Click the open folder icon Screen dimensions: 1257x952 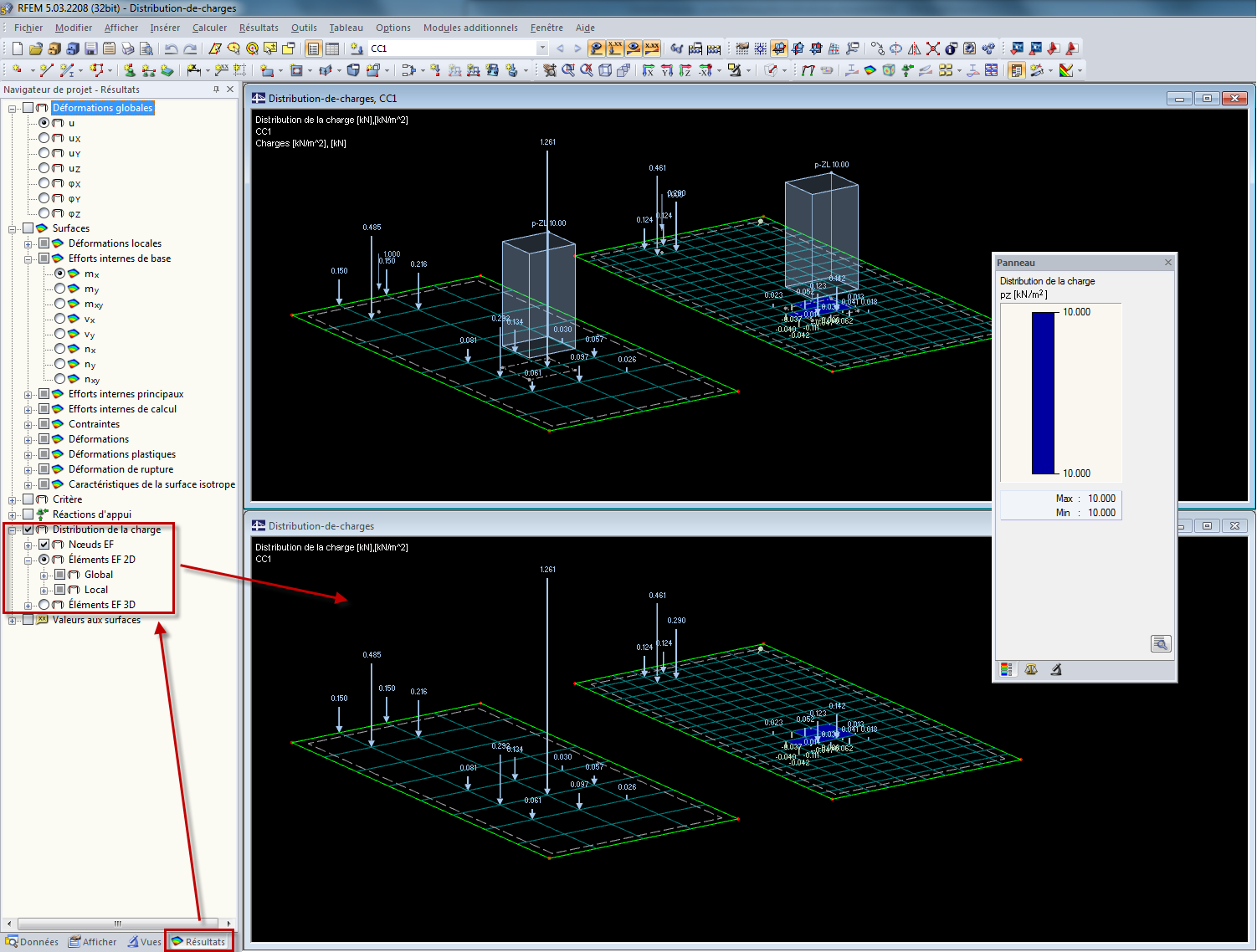pyautogui.click(x=35, y=49)
